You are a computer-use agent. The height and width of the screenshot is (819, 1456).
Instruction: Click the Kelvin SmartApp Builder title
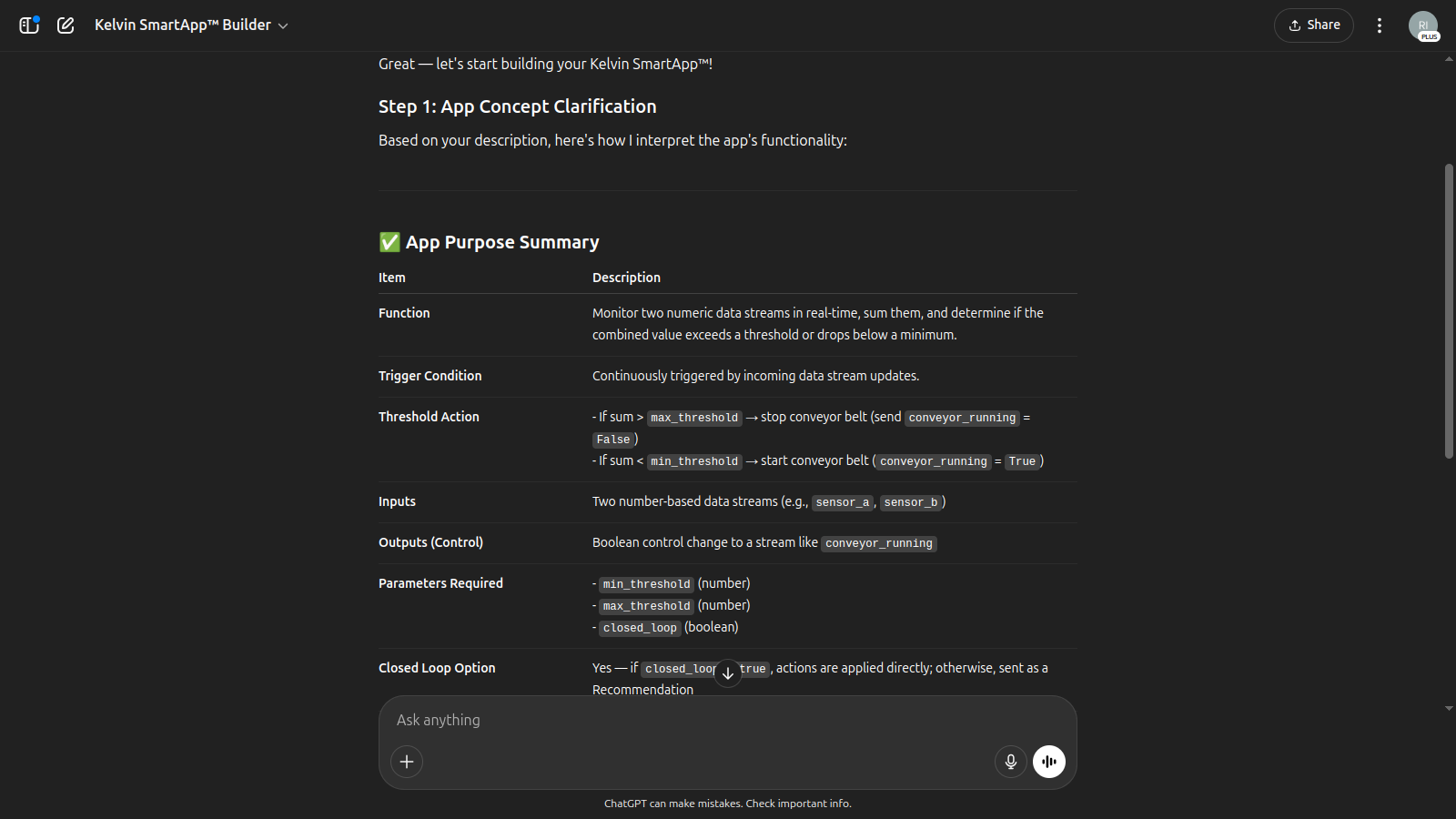point(182,25)
